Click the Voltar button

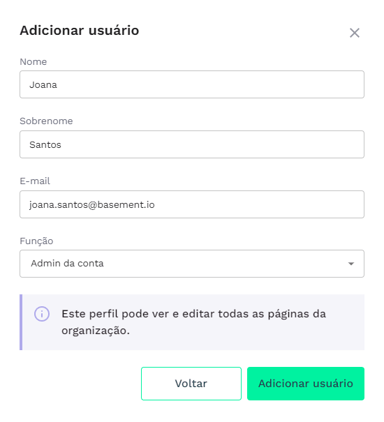coord(191,384)
